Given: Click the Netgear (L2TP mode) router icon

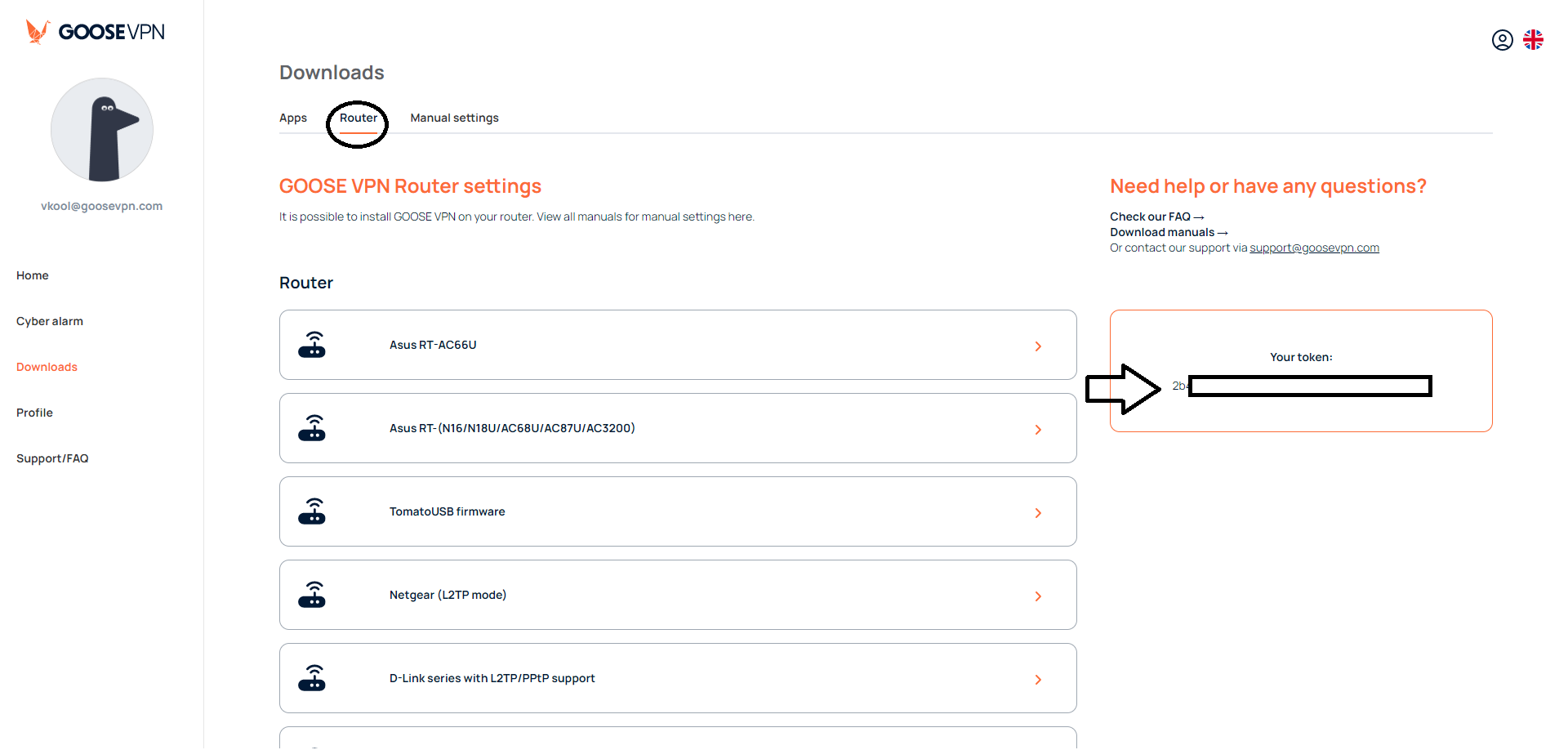Looking at the screenshot, I should [x=312, y=595].
